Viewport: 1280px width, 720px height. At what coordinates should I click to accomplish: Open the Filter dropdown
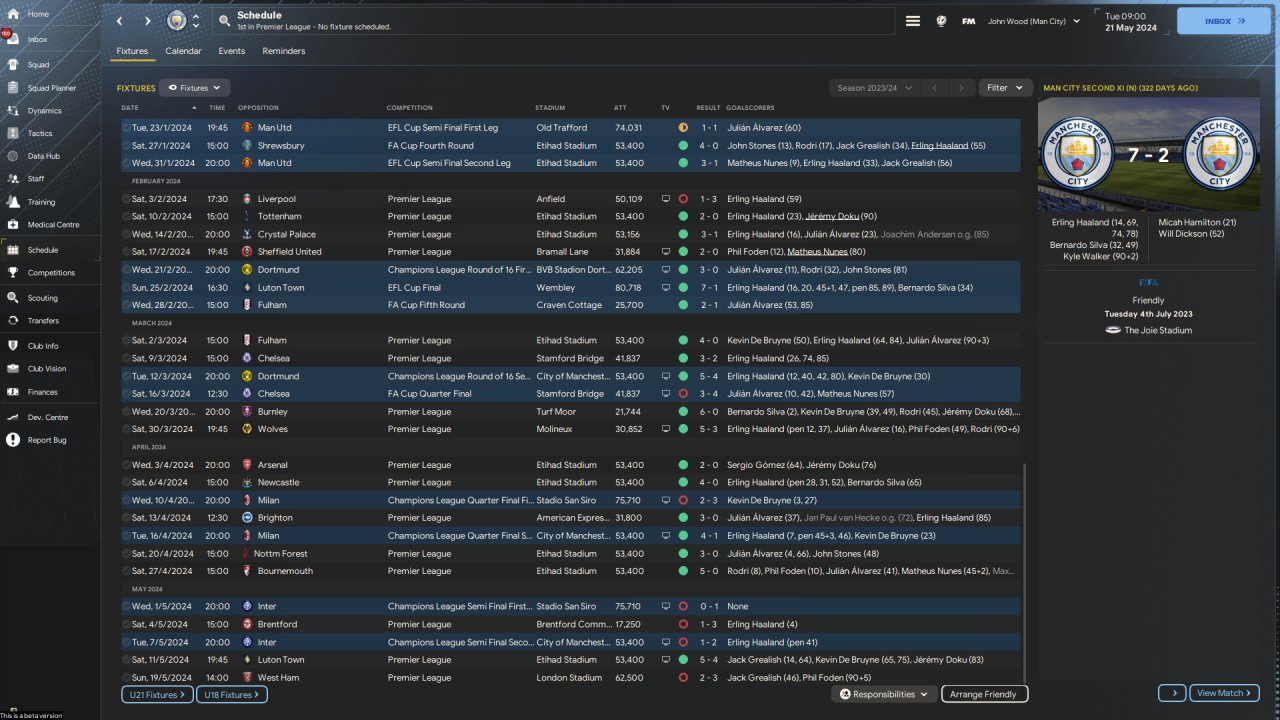point(1004,88)
